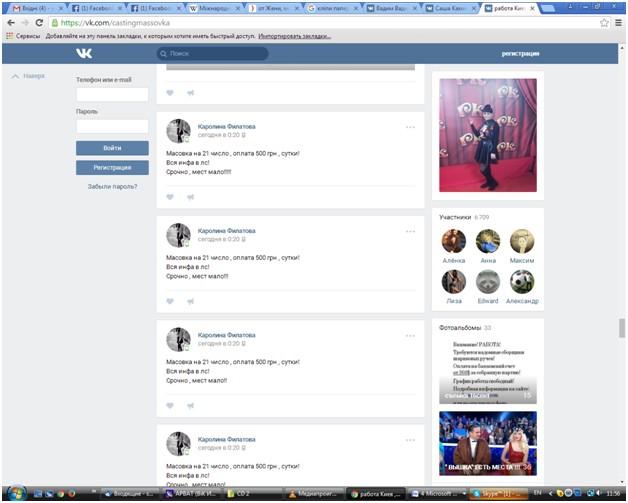Switch to the Саша Камин browser tab
Viewport: 628px width, 503px height.
coord(447,7)
